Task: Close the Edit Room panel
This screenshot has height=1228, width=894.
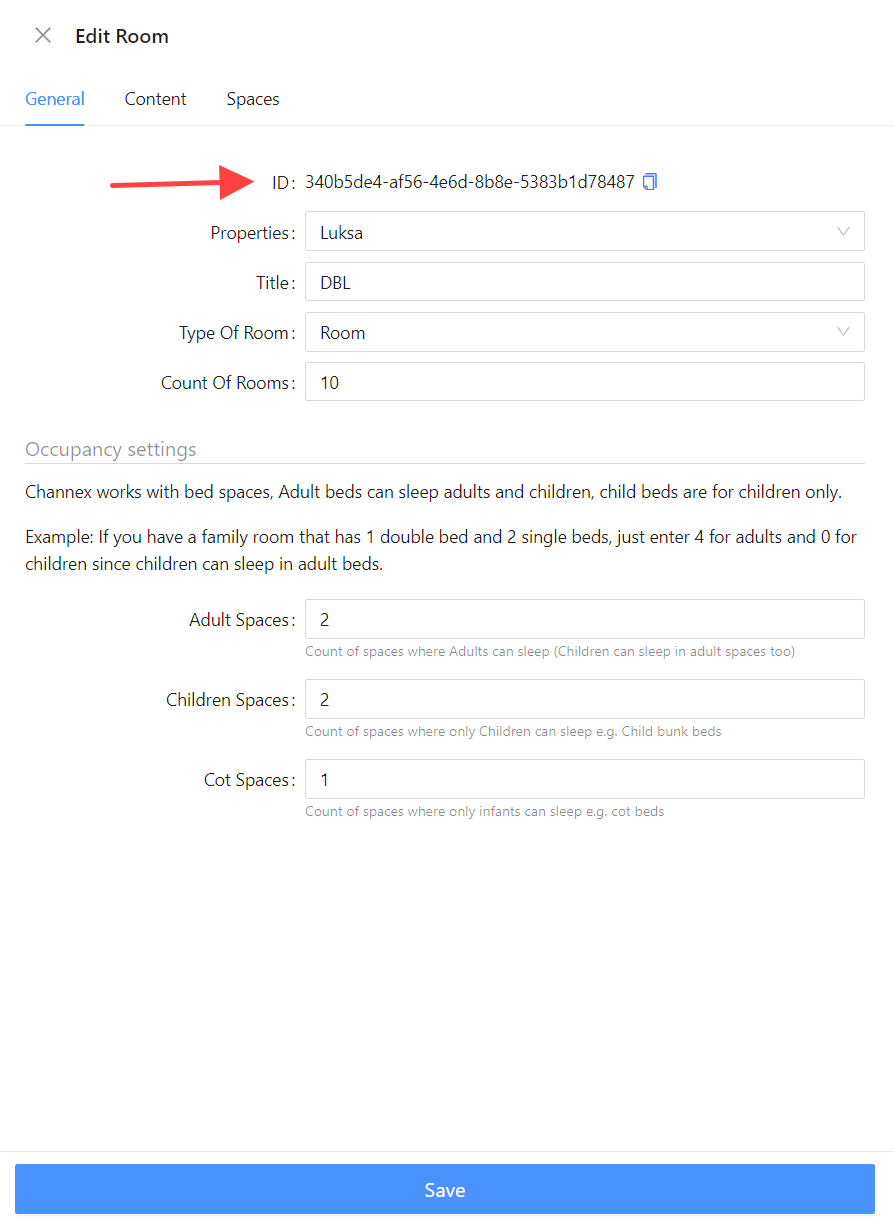Action: tap(43, 36)
